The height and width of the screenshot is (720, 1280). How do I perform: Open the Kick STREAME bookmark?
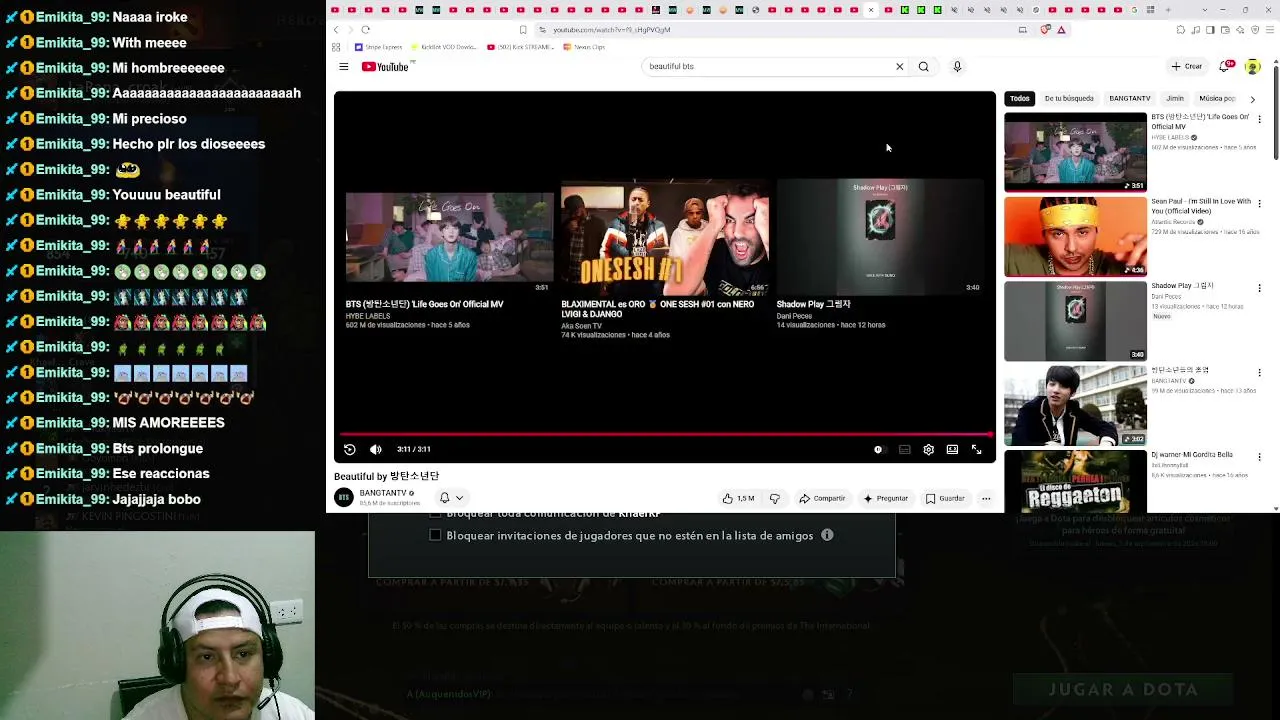[x=521, y=47]
